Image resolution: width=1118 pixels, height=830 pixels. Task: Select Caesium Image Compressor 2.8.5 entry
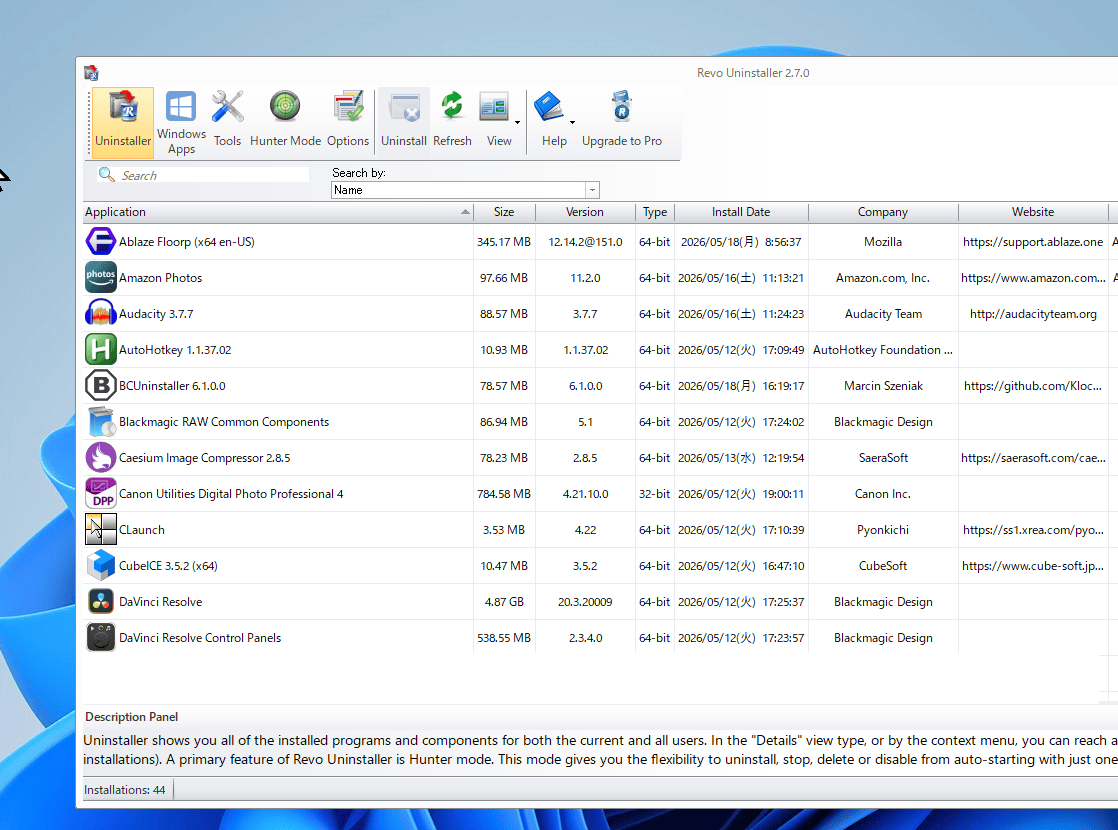tap(205, 458)
